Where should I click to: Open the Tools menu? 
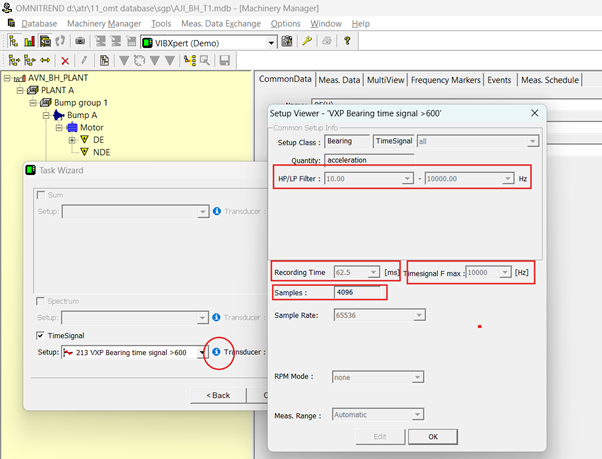(161, 24)
